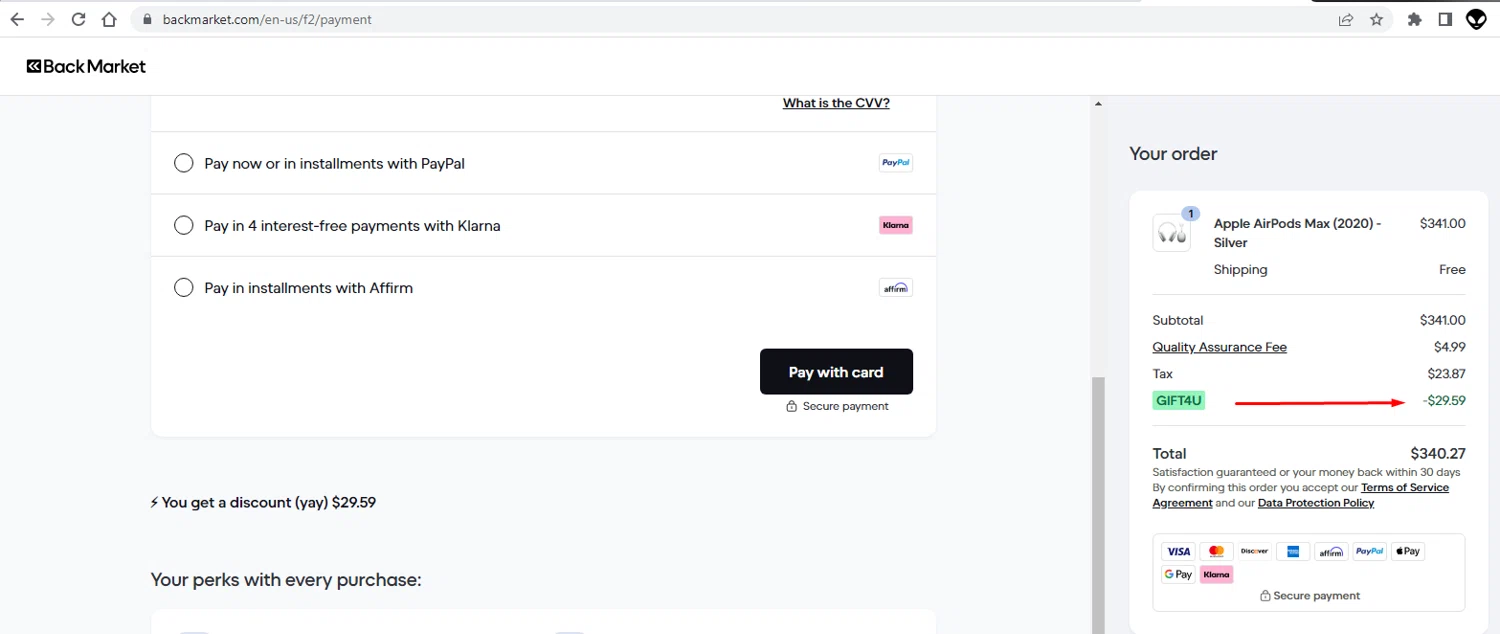1500x634 pixels.
Task: Click the Klarna logo in payment options
Action: [x=896, y=225]
